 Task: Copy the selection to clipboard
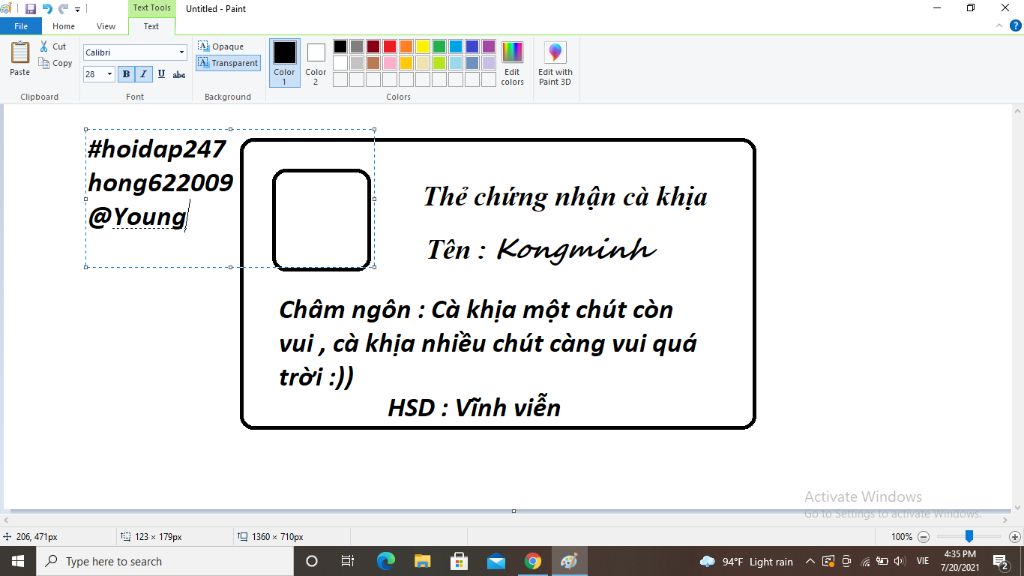point(55,63)
